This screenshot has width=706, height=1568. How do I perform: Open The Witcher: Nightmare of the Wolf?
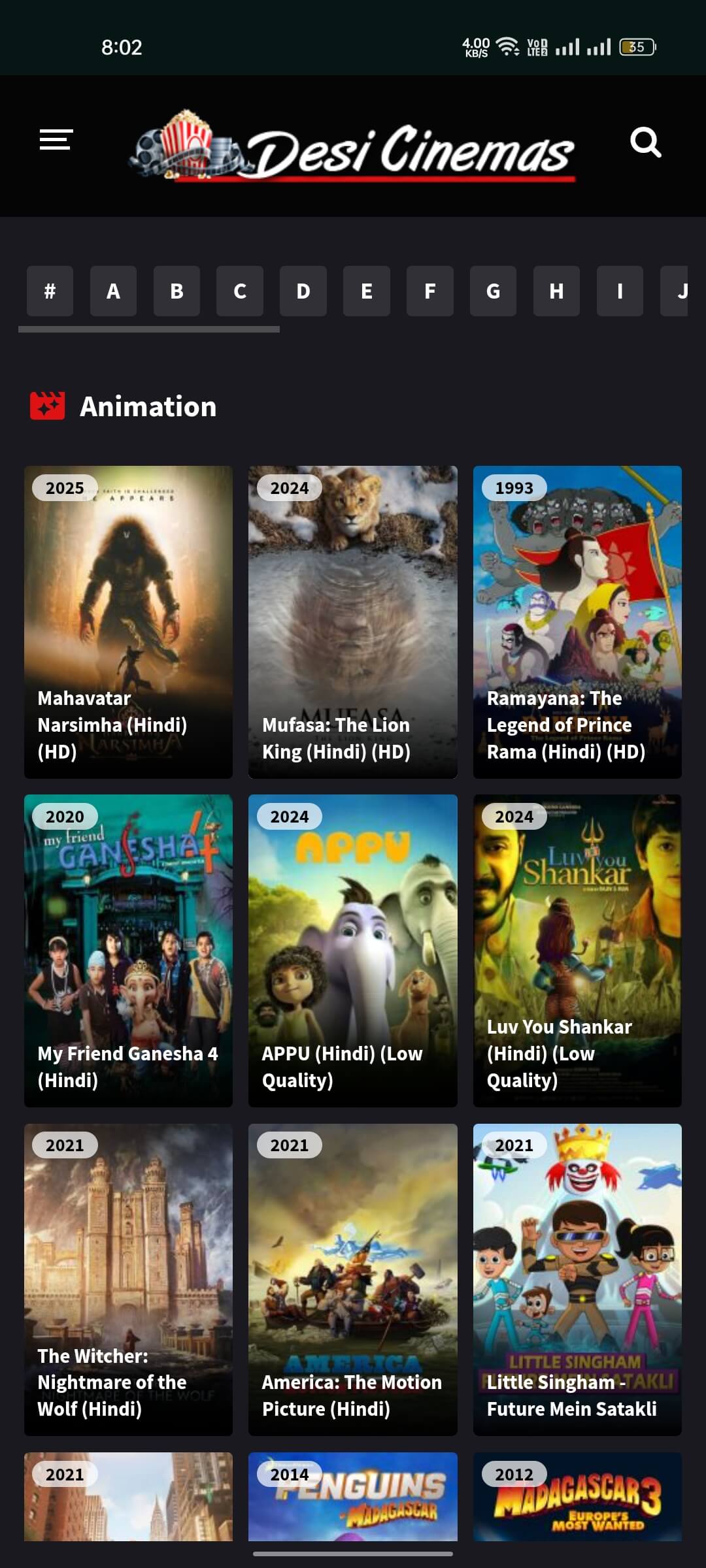[128, 1280]
